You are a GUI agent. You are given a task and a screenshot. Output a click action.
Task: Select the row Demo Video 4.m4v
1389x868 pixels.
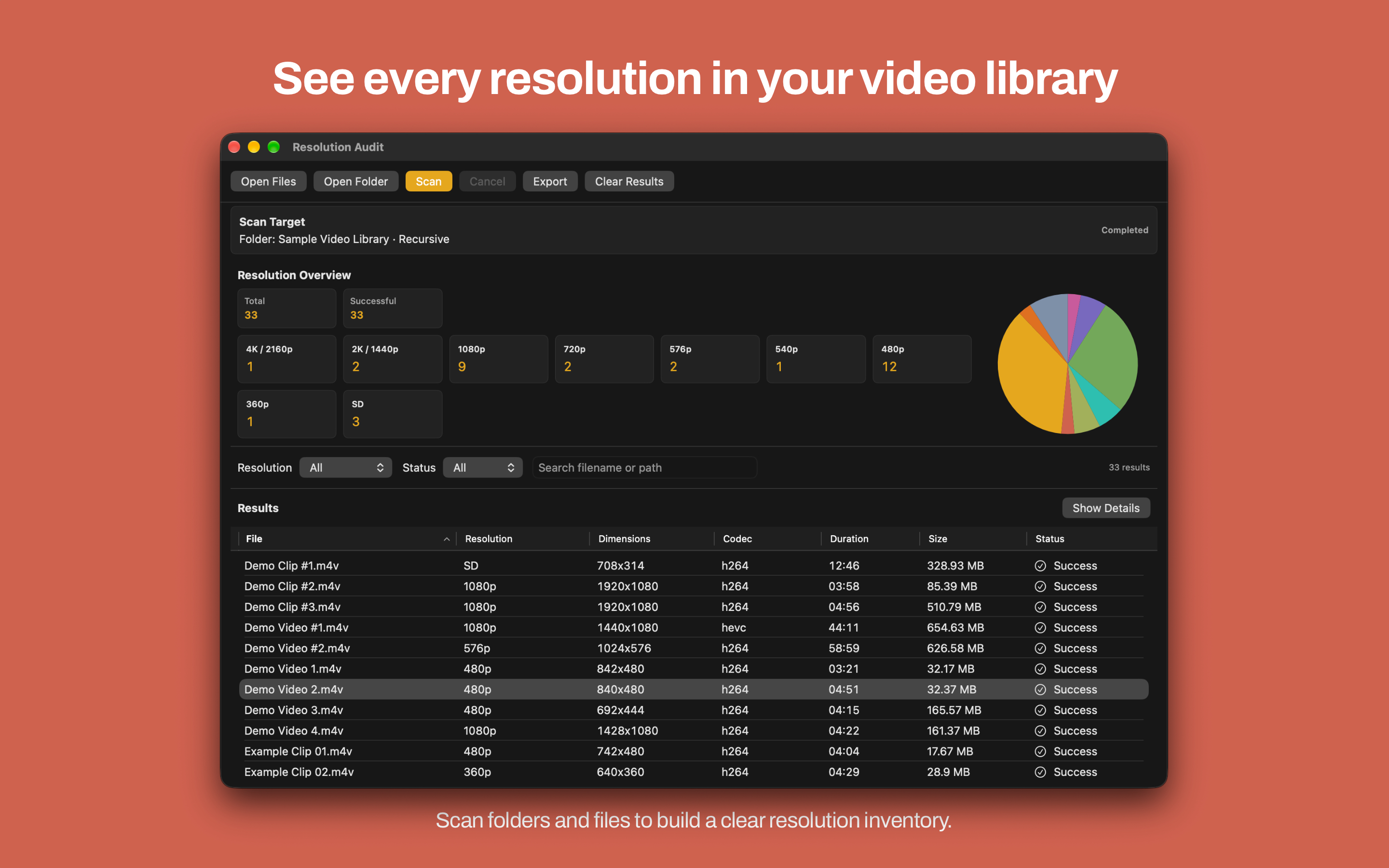694,731
